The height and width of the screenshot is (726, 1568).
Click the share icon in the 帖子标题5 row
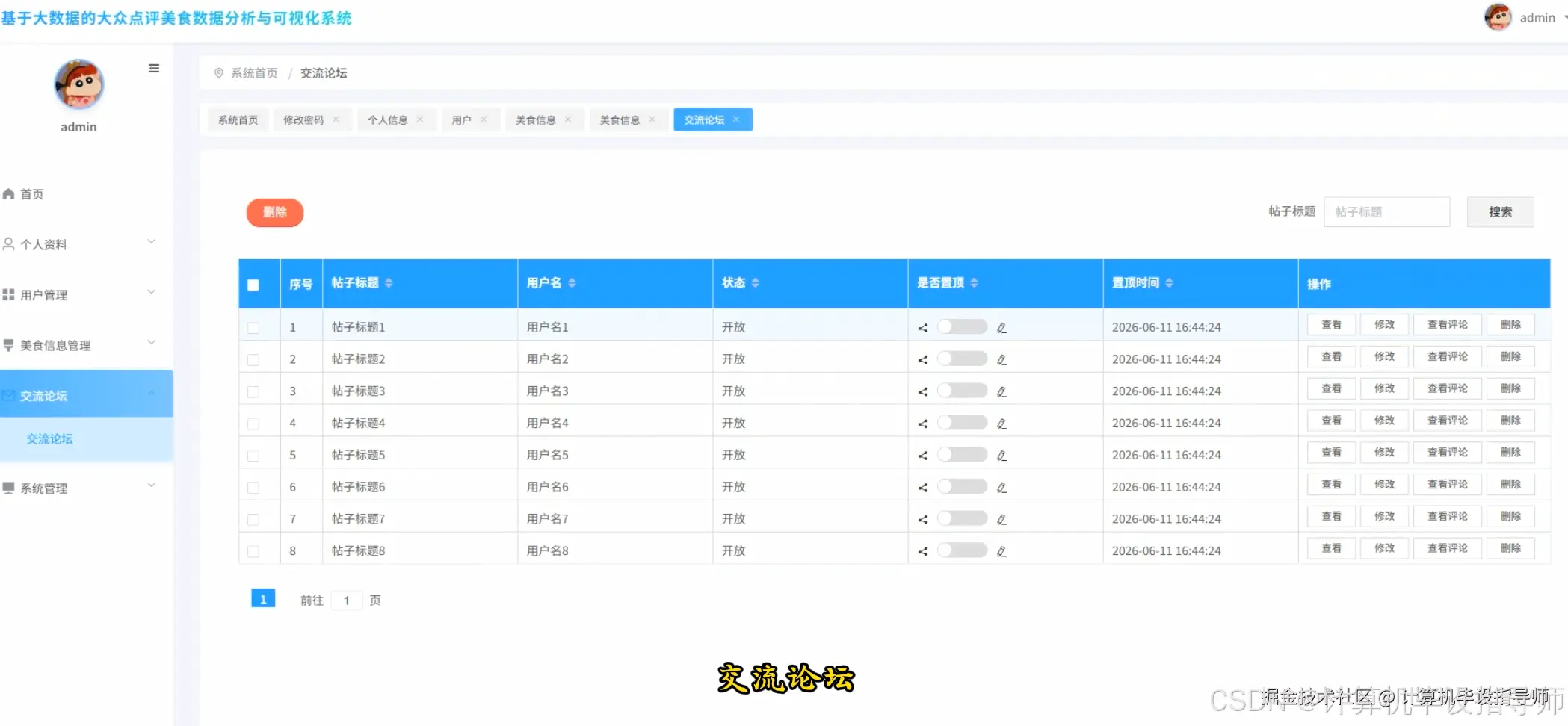[923, 456]
